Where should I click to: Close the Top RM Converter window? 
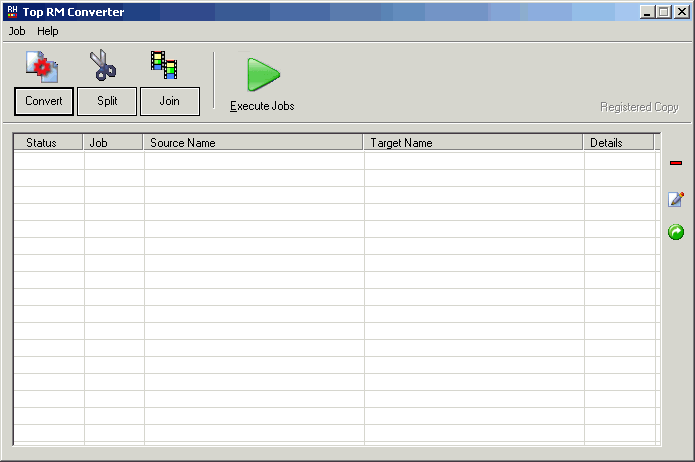coord(682,12)
